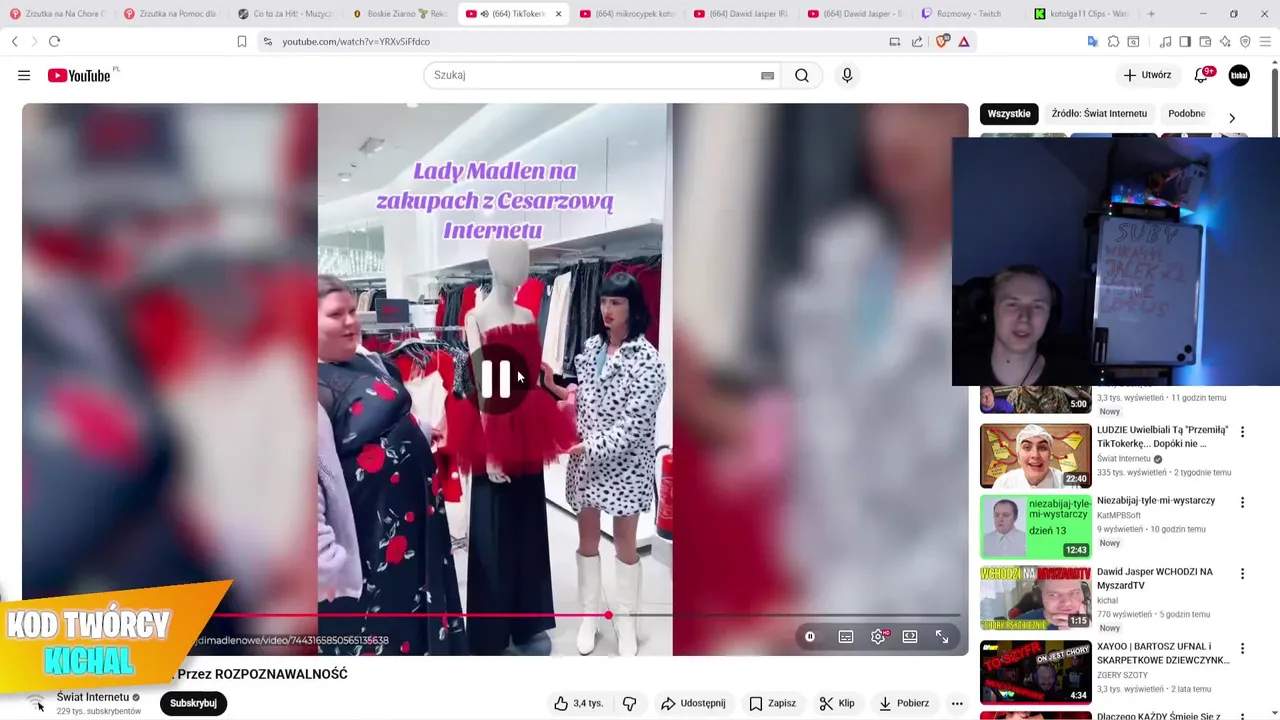The image size is (1280, 720).
Task: Open video title Niezabijaj-tyle-mi-wystarczy
Action: click(x=1156, y=500)
